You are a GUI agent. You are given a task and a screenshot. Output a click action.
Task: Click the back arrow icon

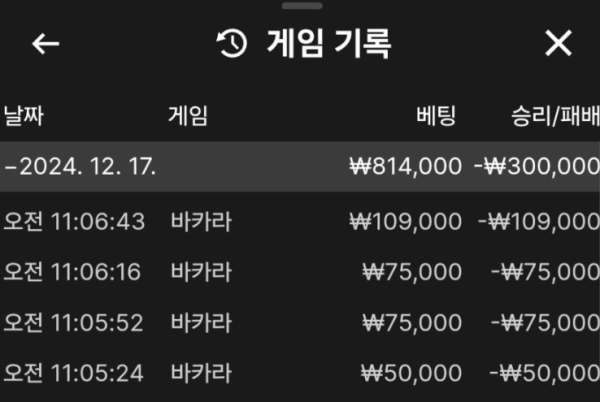(46, 44)
